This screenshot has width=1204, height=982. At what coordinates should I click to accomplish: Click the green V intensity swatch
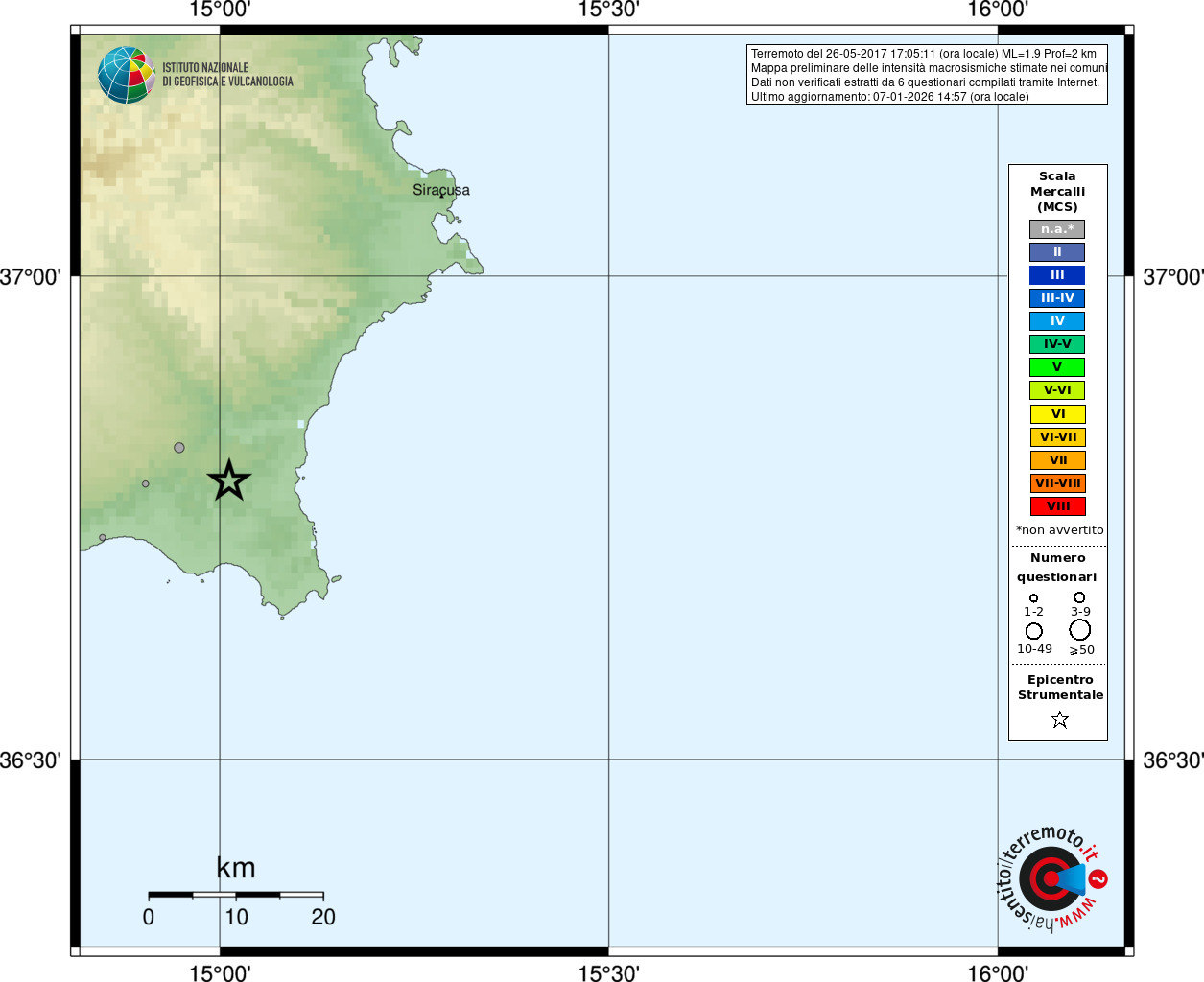(1057, 367)
